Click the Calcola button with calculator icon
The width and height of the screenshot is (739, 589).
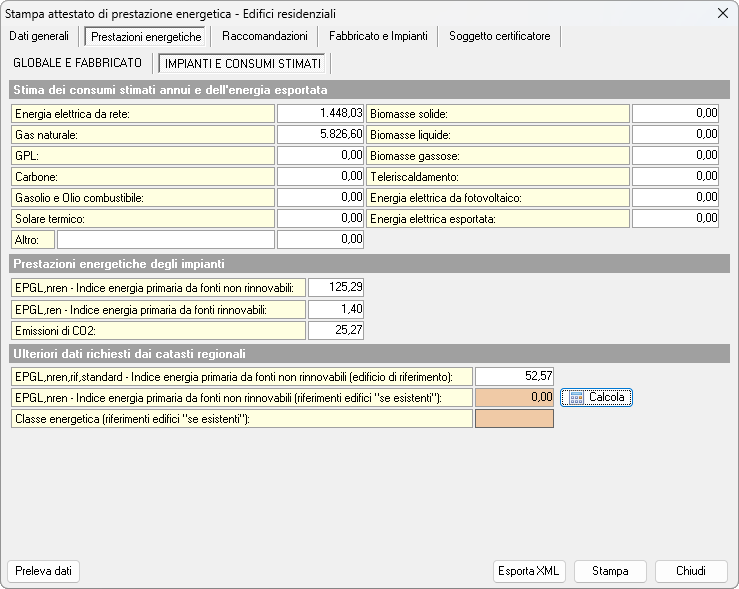597,397
